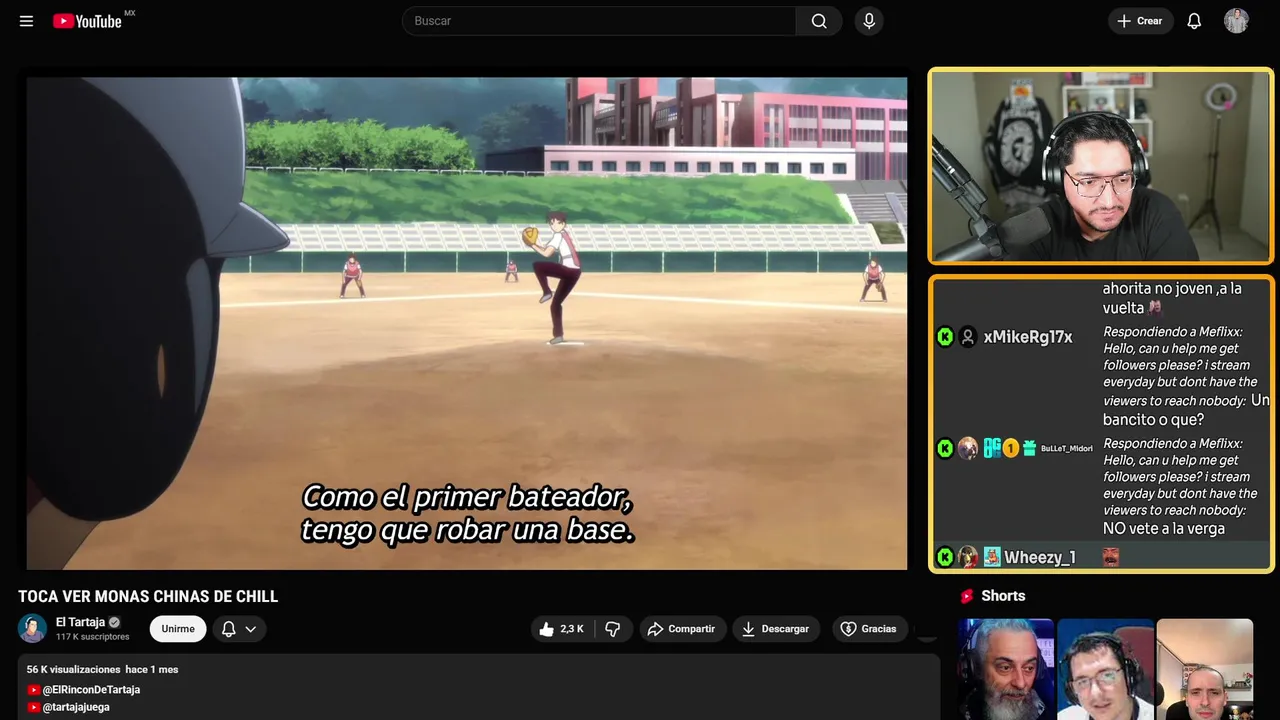Click the Buscar search field
Viewport: 1280px width, 720px height.
coord(599,21)
